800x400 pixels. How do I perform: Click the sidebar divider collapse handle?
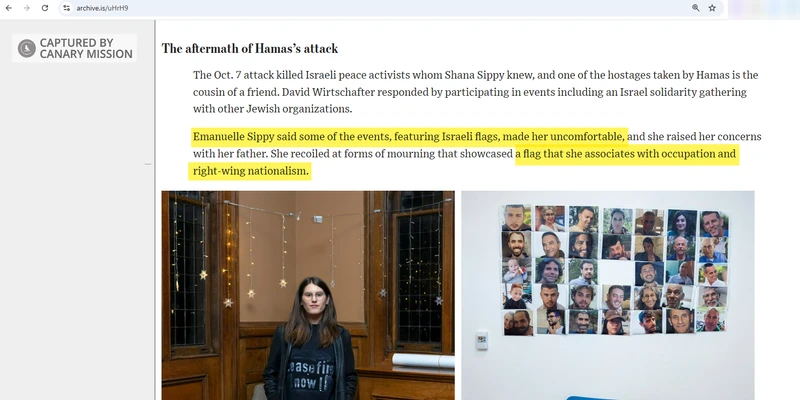pyautogui.click(x=148, y=164)
